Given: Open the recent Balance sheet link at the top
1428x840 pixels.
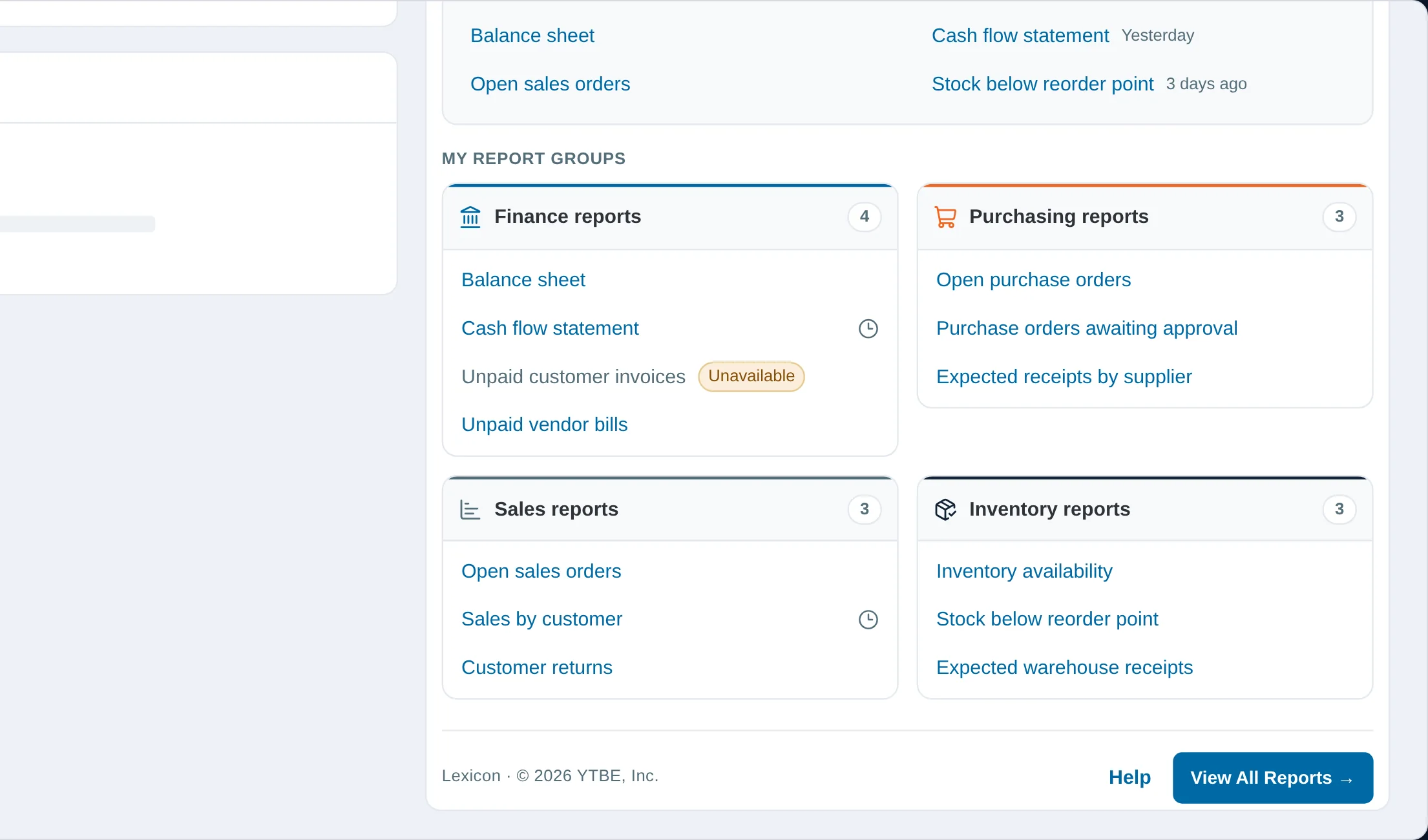Looking at the screenshot, I should (x=532, y=36).
